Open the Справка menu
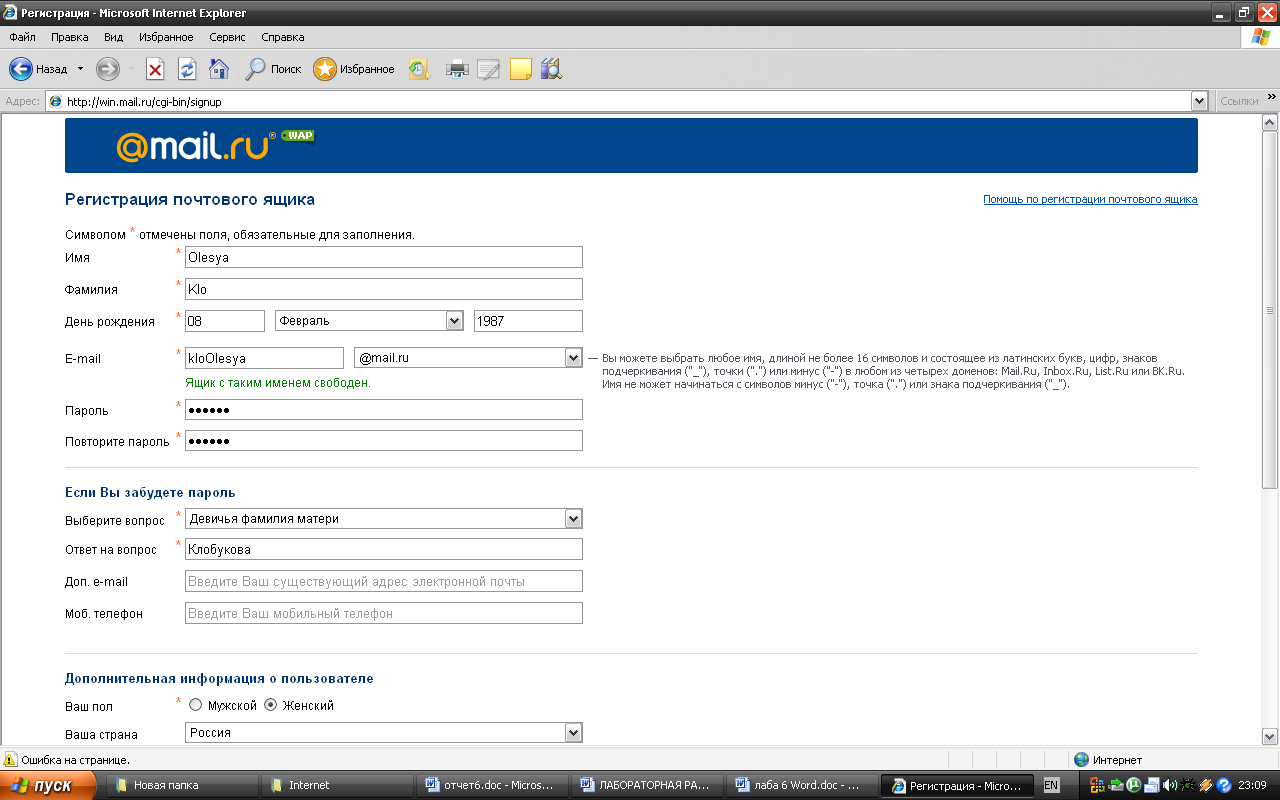 (283, 37)
